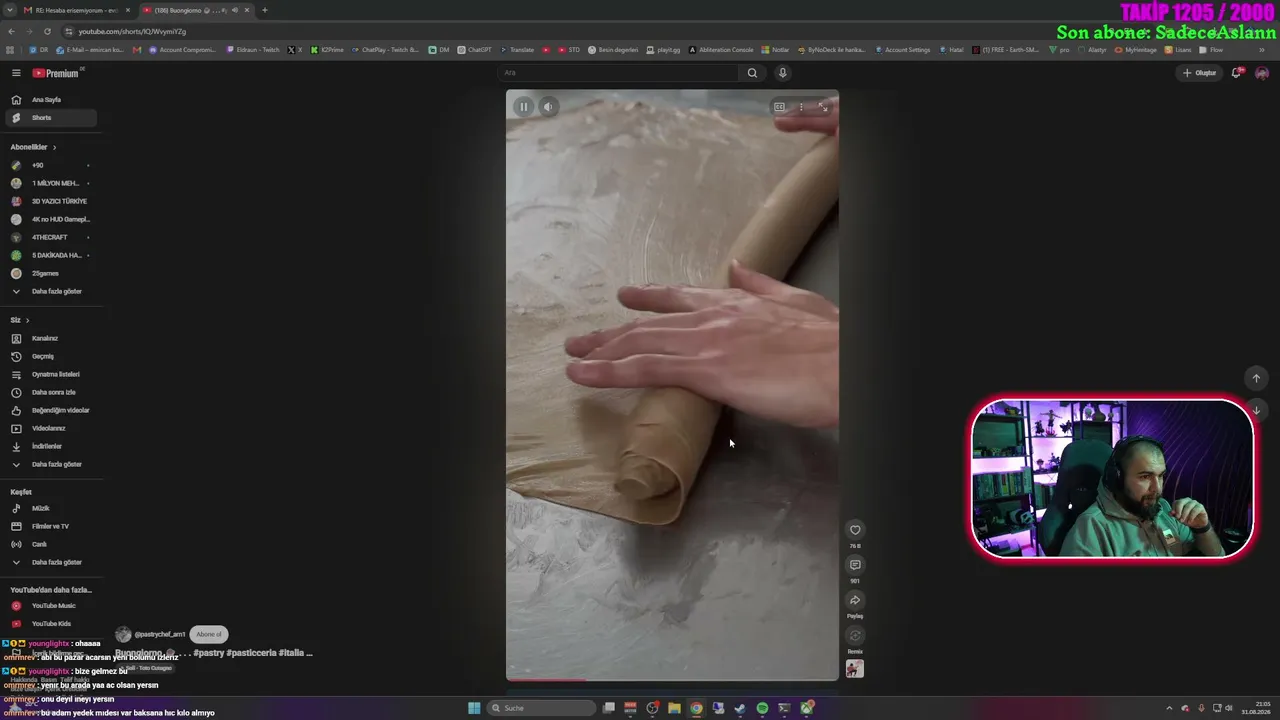Open comments on the Short
The width and height of the screenshot is (1280, 720).
855,565
